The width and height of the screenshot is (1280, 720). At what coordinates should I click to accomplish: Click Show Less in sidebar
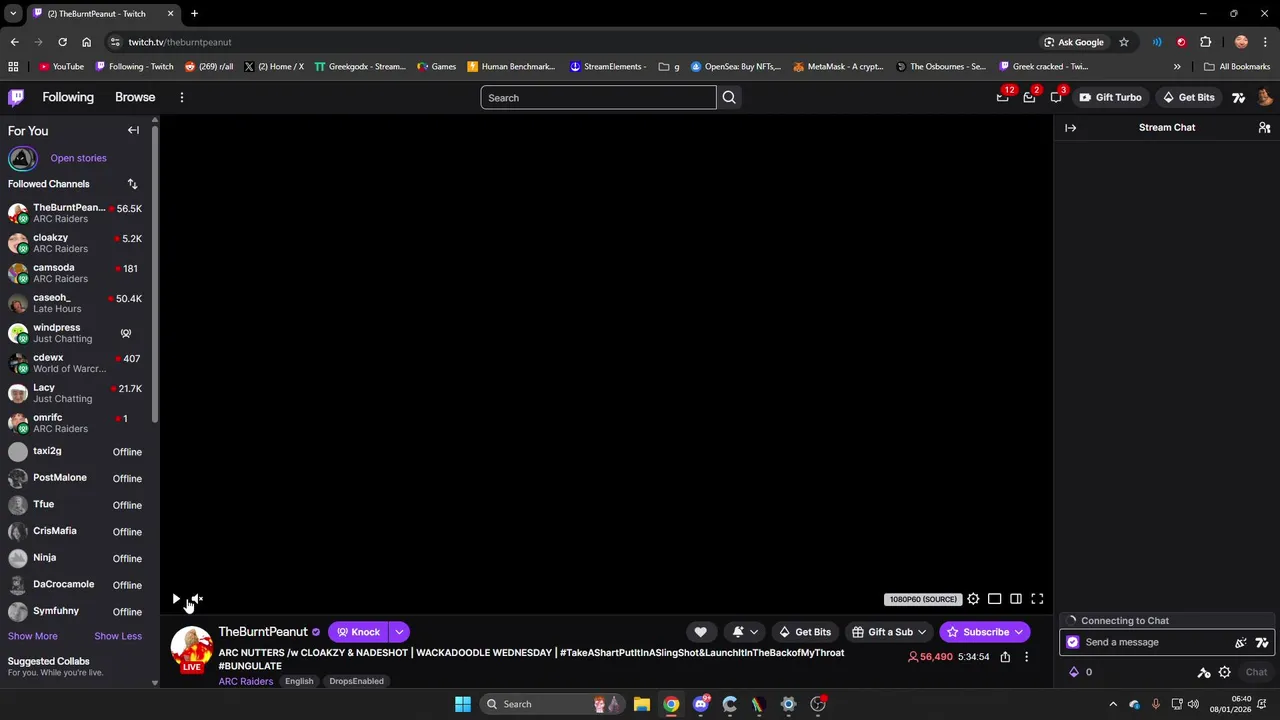[x=118, y=636]
